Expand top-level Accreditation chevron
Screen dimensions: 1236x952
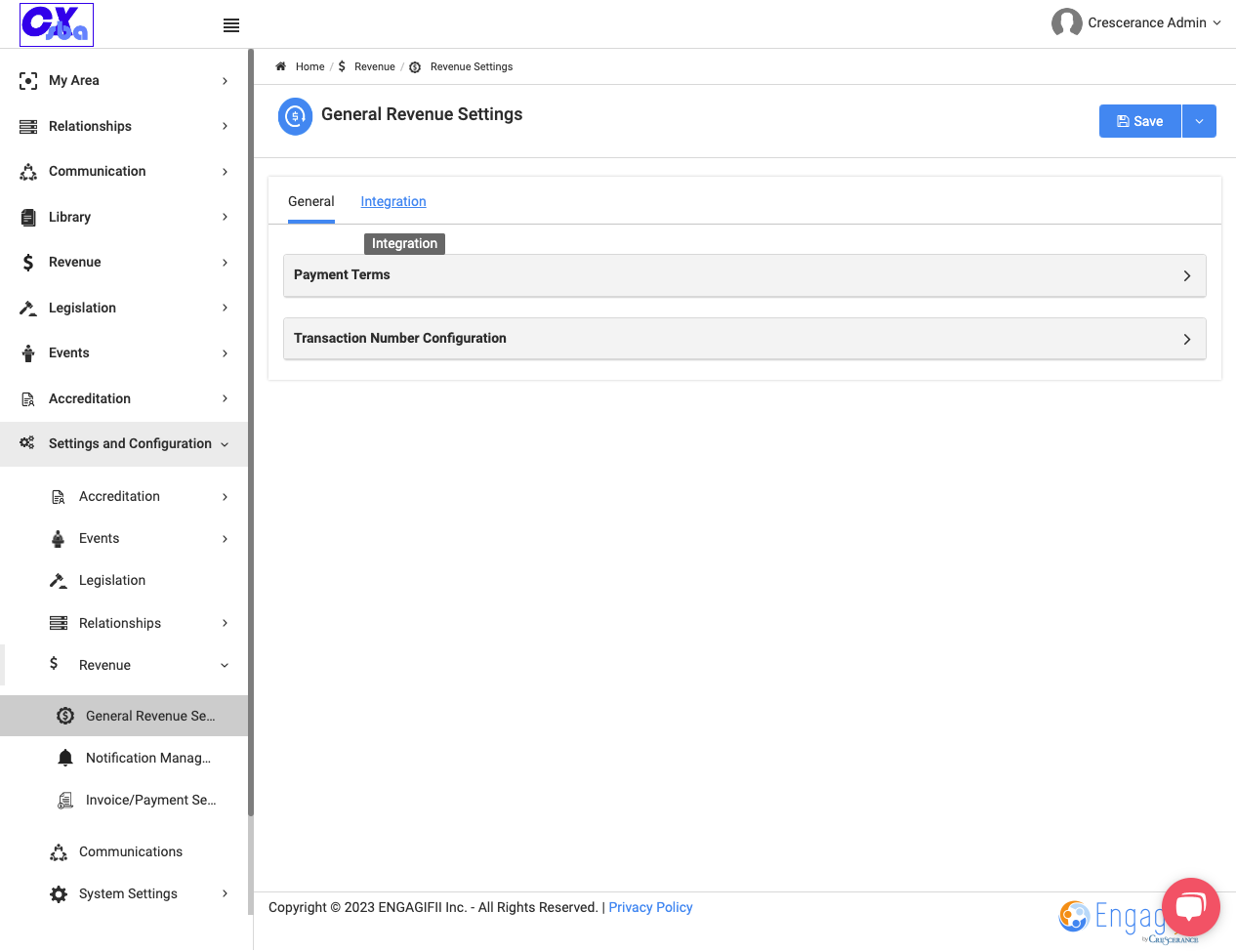[x=225, y=398]
